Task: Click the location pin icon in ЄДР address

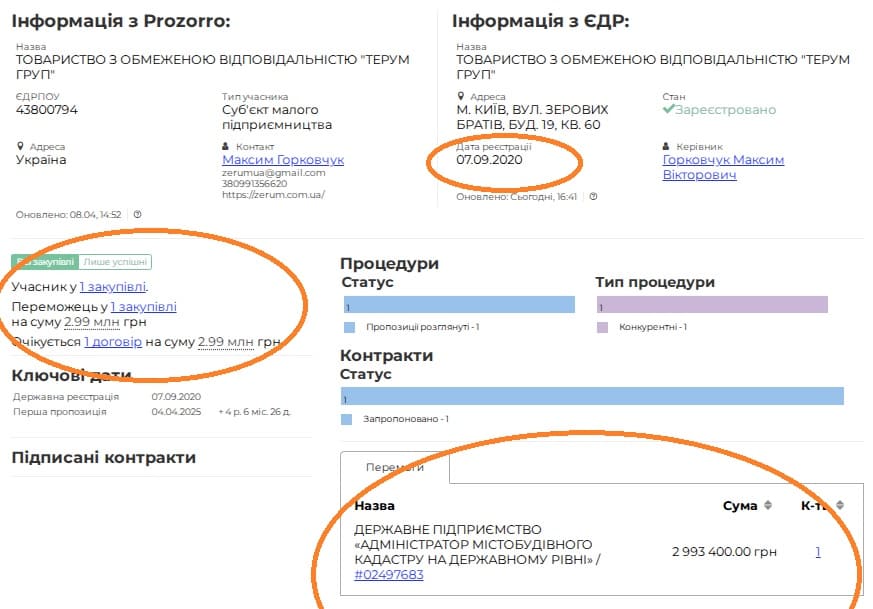Action: (461, 97)
